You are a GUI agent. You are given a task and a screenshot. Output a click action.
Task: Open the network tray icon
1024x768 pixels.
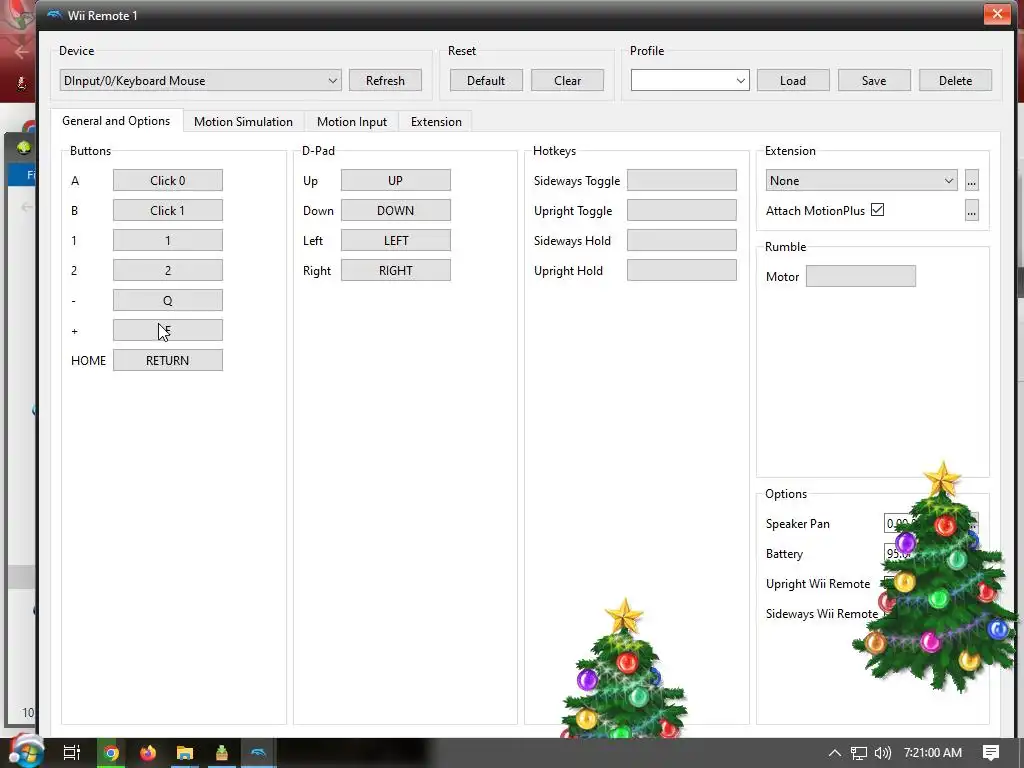[859, 753]
